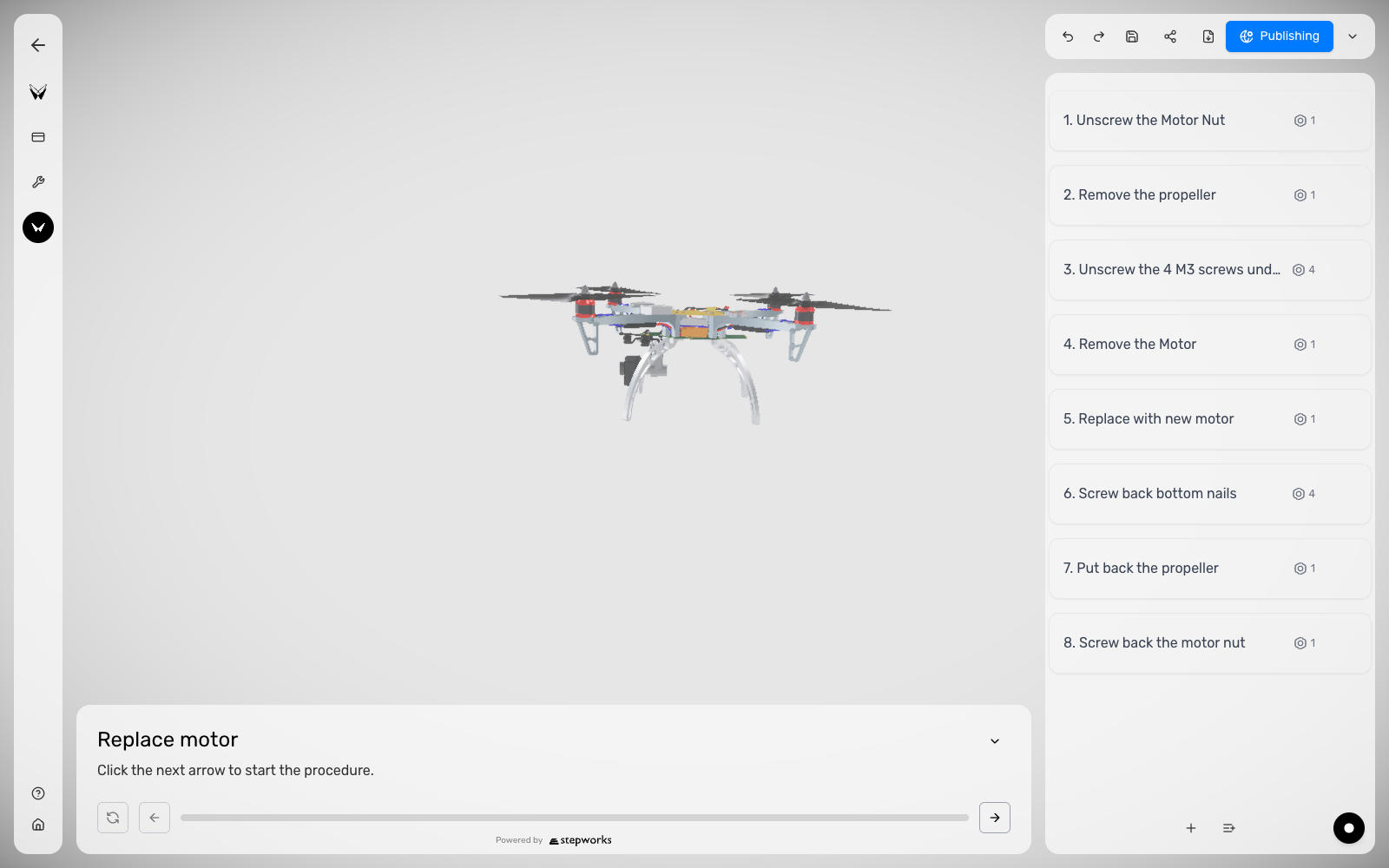Export file with download document icon
1389x868 pixels.
coord(1208,36)
